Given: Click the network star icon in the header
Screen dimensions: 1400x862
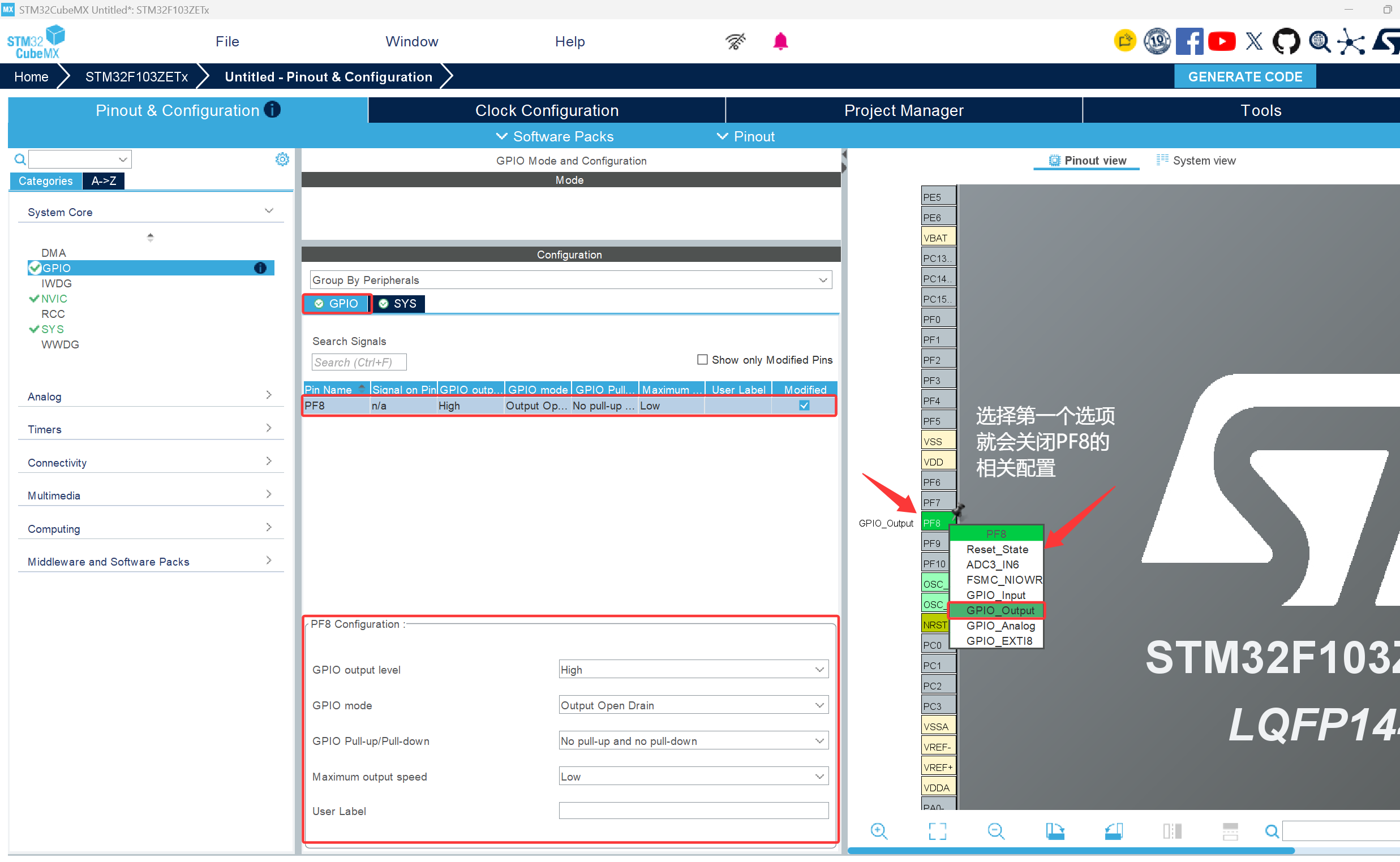Looking at the screenshot, I should [x=1351, y=42].
